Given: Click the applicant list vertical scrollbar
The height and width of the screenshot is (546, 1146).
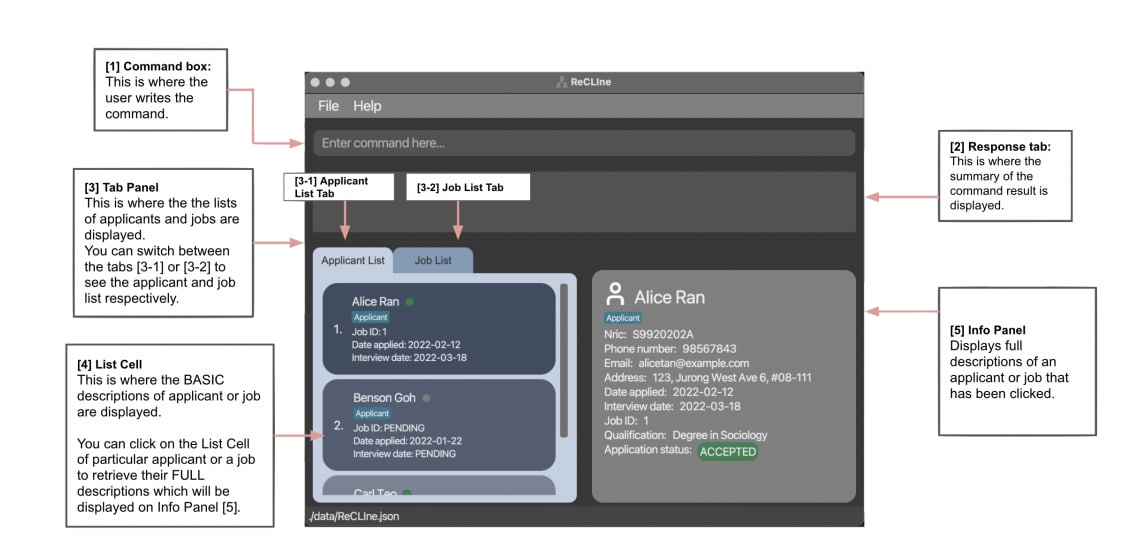Looking at the screenshot, I should [563, 360].
